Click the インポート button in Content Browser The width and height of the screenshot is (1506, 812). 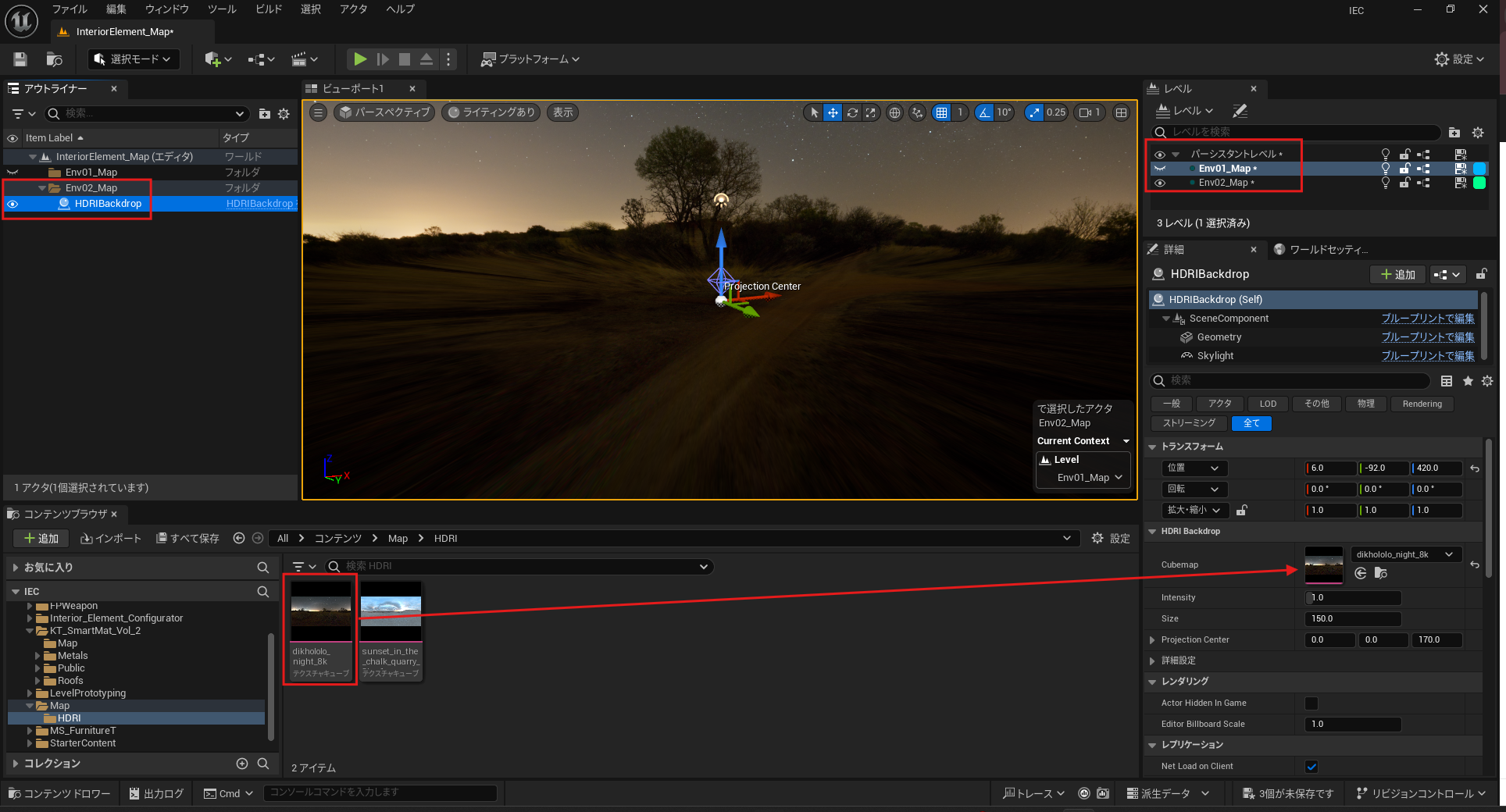111,539
